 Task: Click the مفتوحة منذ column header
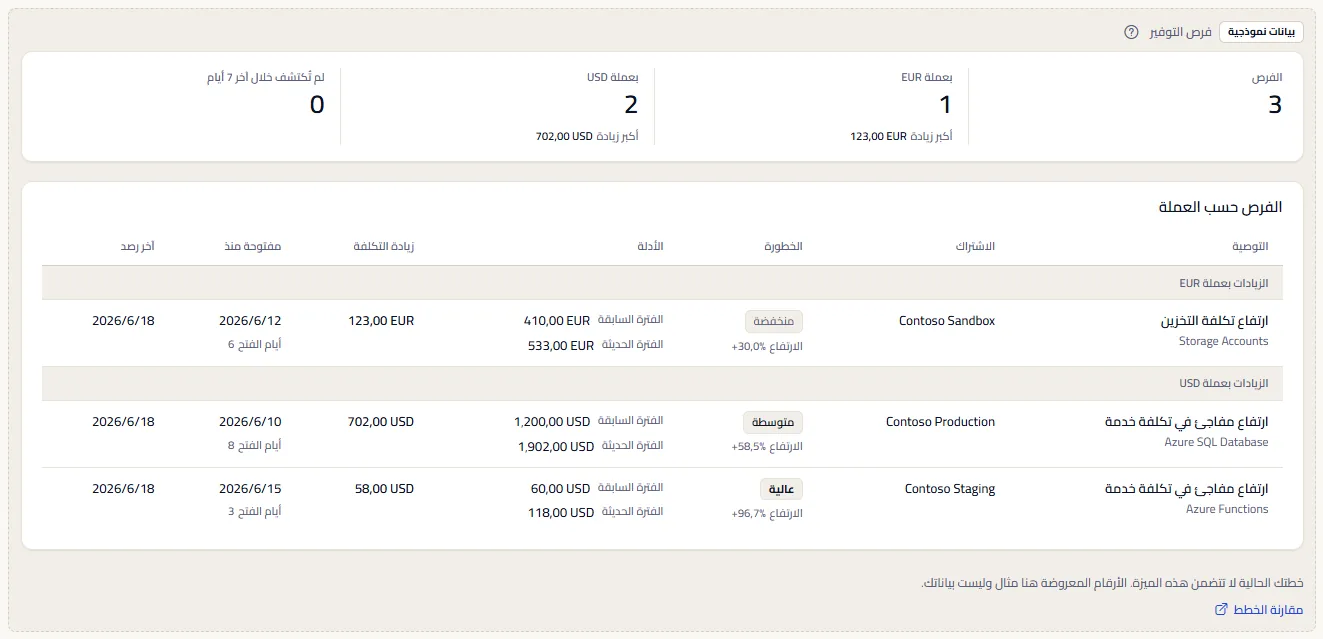253,246
